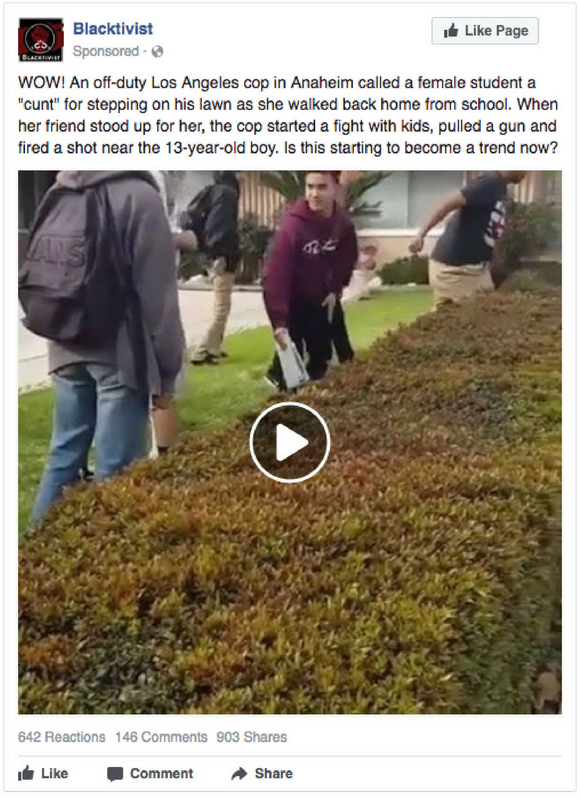Click the Comment text label
Image resolution: width=580 pixels, height=800 pixels.
[x=162, y=773]
